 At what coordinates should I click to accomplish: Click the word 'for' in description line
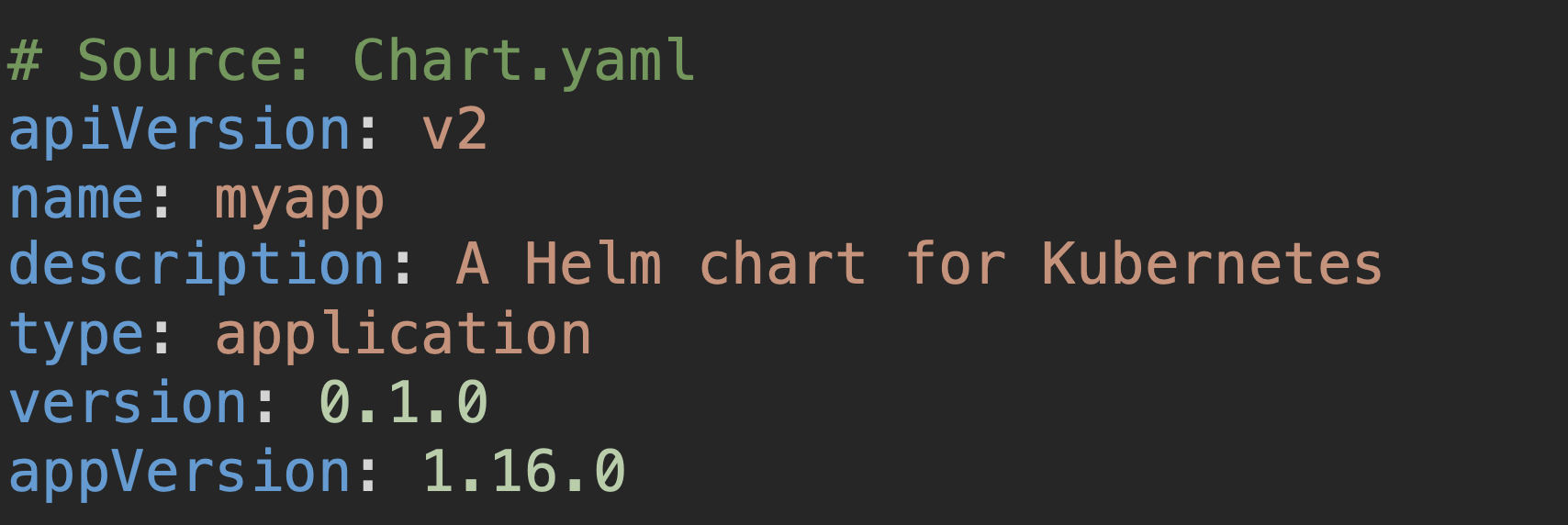[956, 264]
